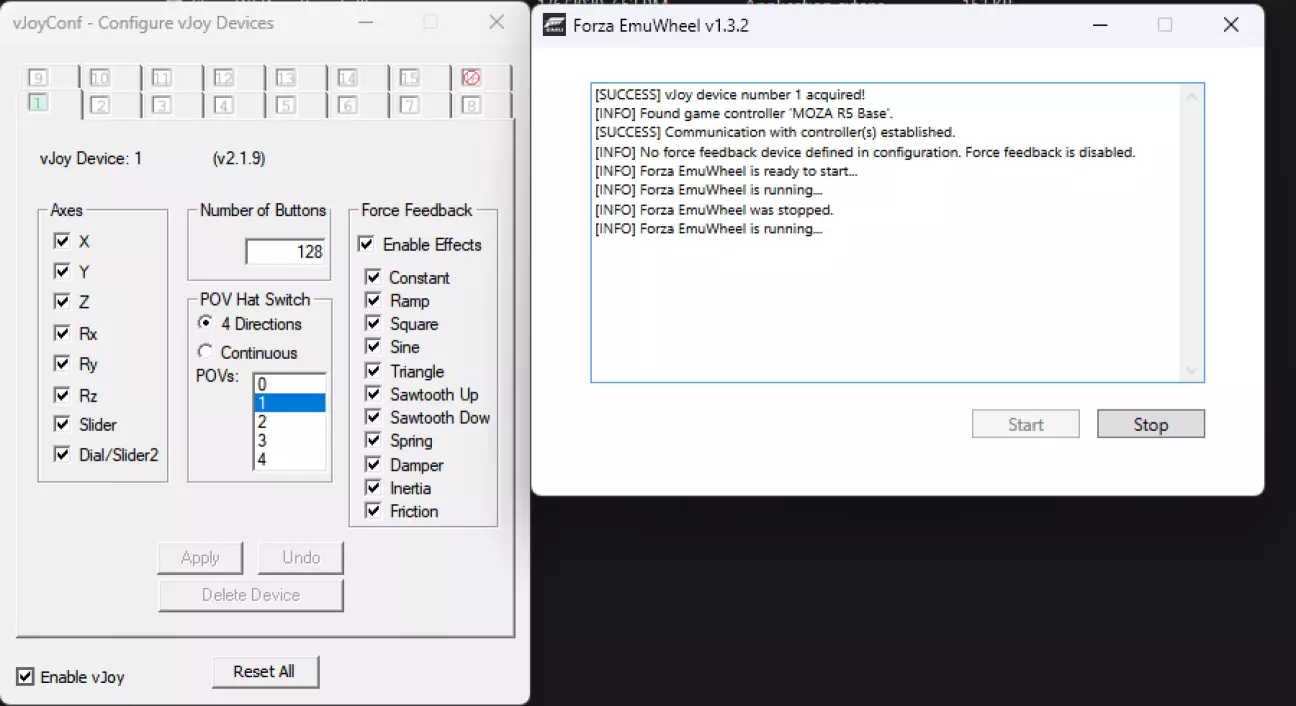Select 3 in the POVs list

(x=289, y=440)
